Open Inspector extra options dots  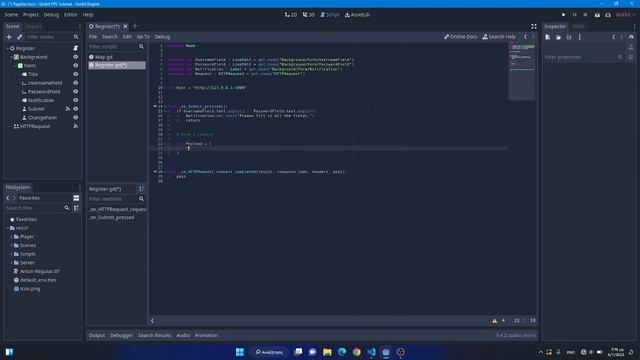pyautogui.click(x=580, y=37)
